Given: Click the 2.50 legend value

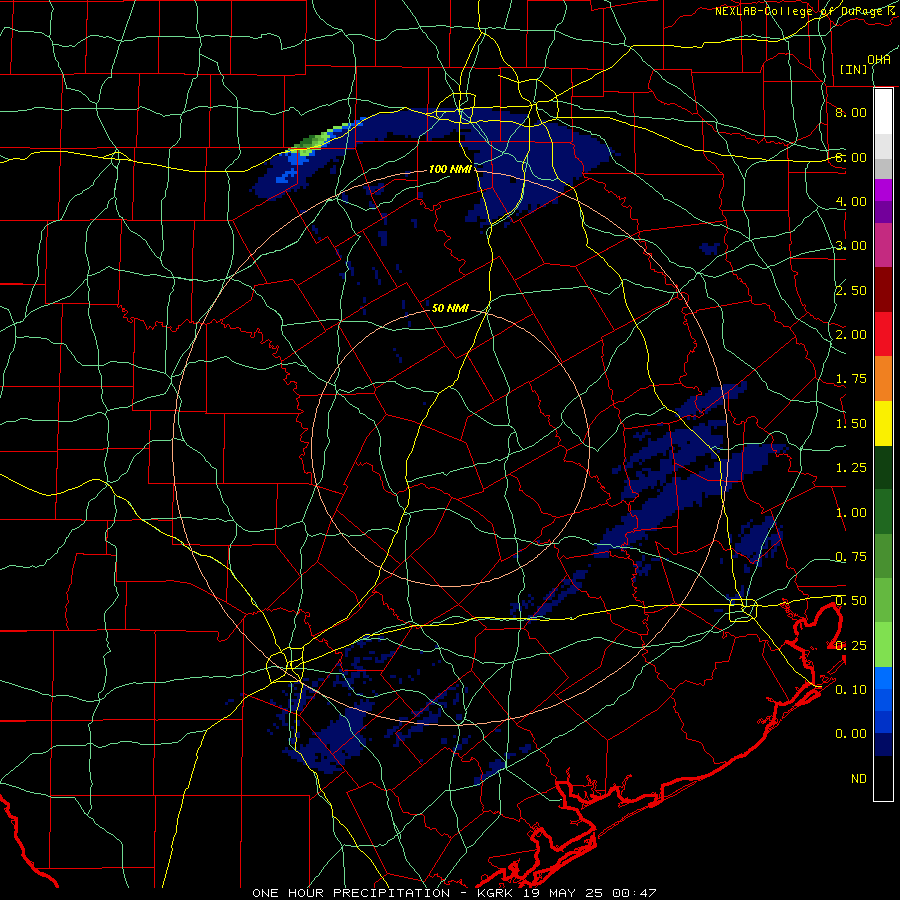Looking at the screenshot, I should (x=851, y=290).
